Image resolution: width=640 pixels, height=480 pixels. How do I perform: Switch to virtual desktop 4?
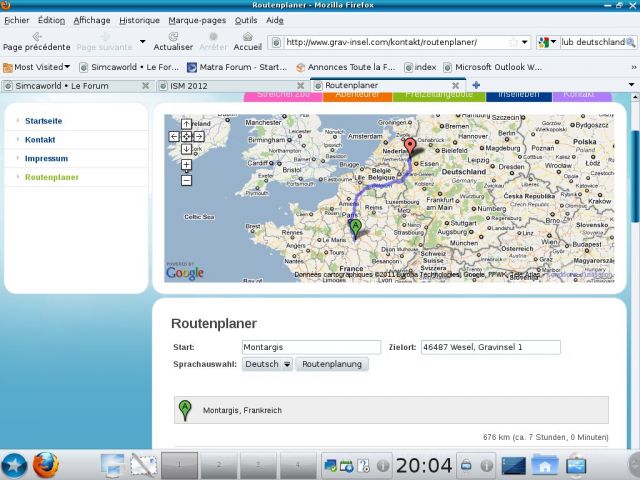[298, 464]
